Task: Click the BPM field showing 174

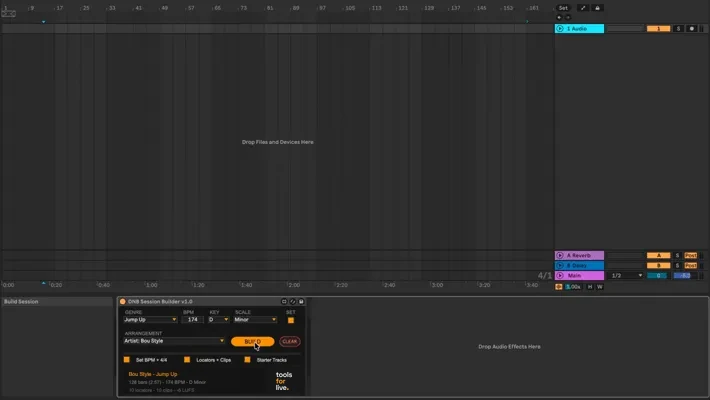Action: [192, 320]
